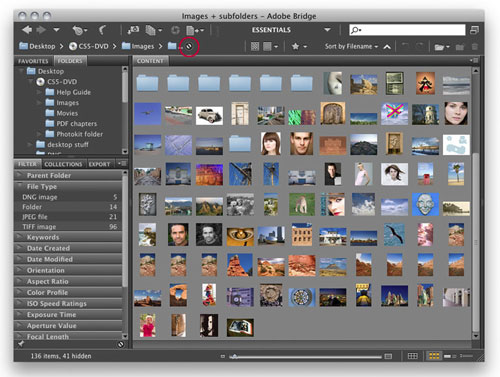Select the vintage car thumbnail
Screen dimensions: 500x377
pyautogui.click(x=209, y=116)
